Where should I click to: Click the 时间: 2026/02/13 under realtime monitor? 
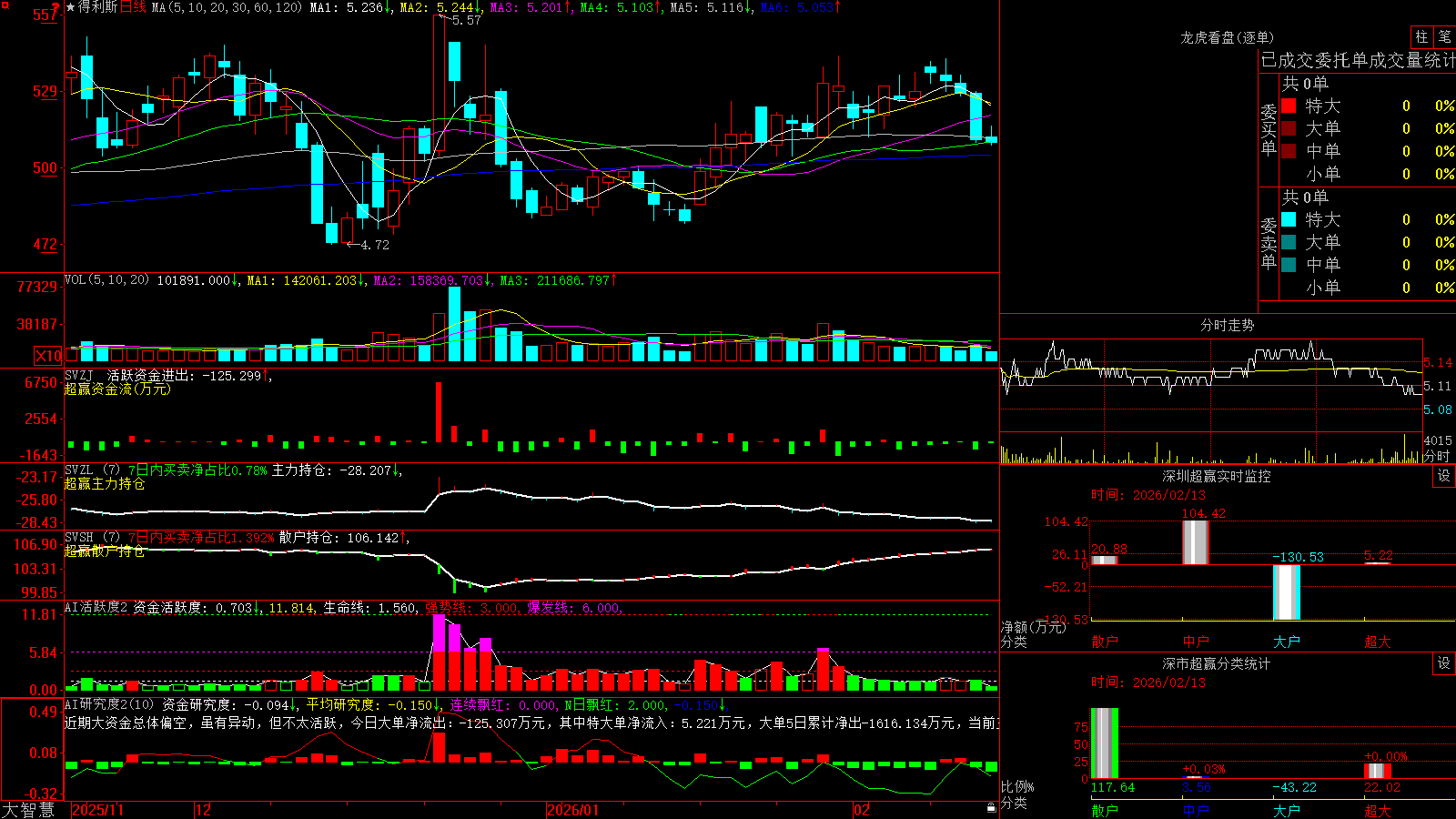(1148, 495)
